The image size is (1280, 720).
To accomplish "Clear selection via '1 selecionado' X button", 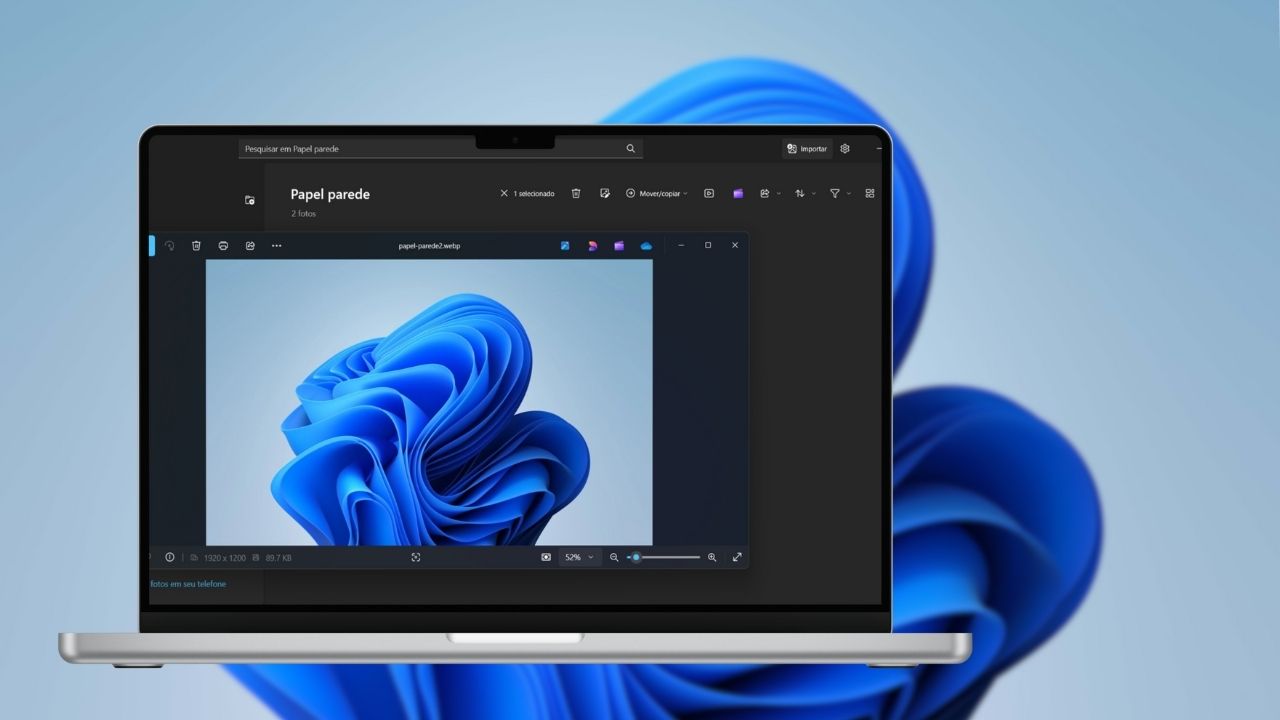I will pos(504,193).
